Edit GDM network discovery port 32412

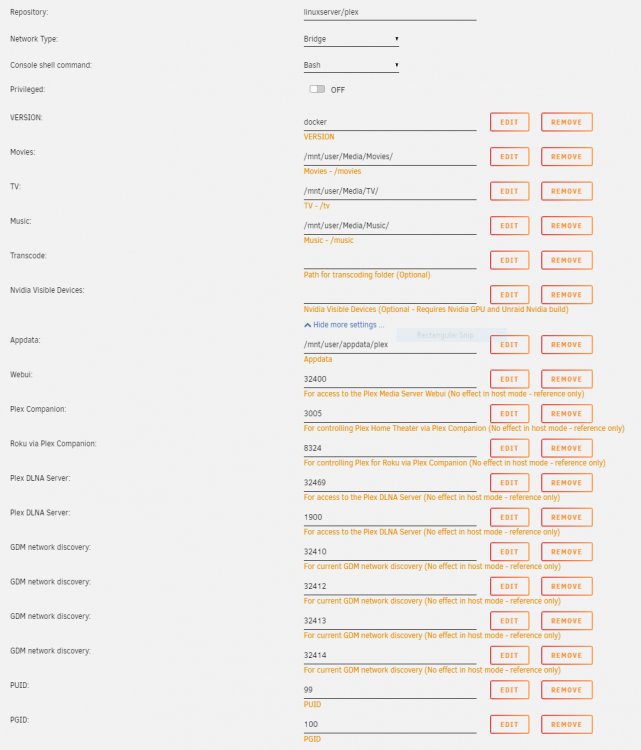(x=509, y=586)
